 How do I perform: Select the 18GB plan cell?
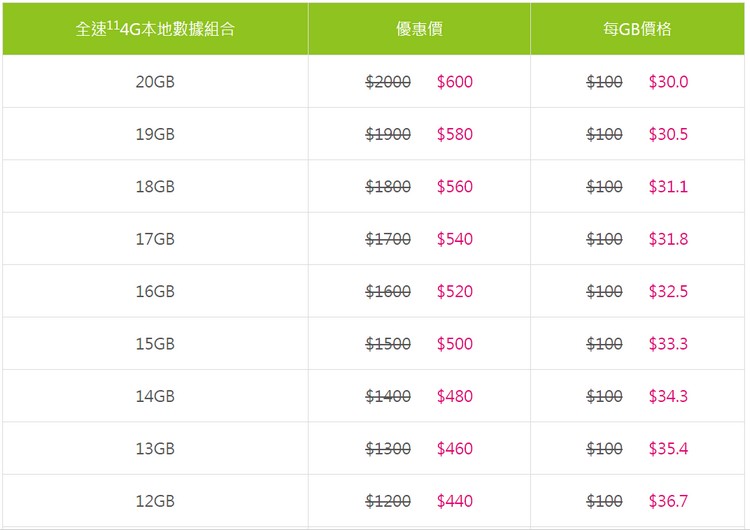(155, 187)
